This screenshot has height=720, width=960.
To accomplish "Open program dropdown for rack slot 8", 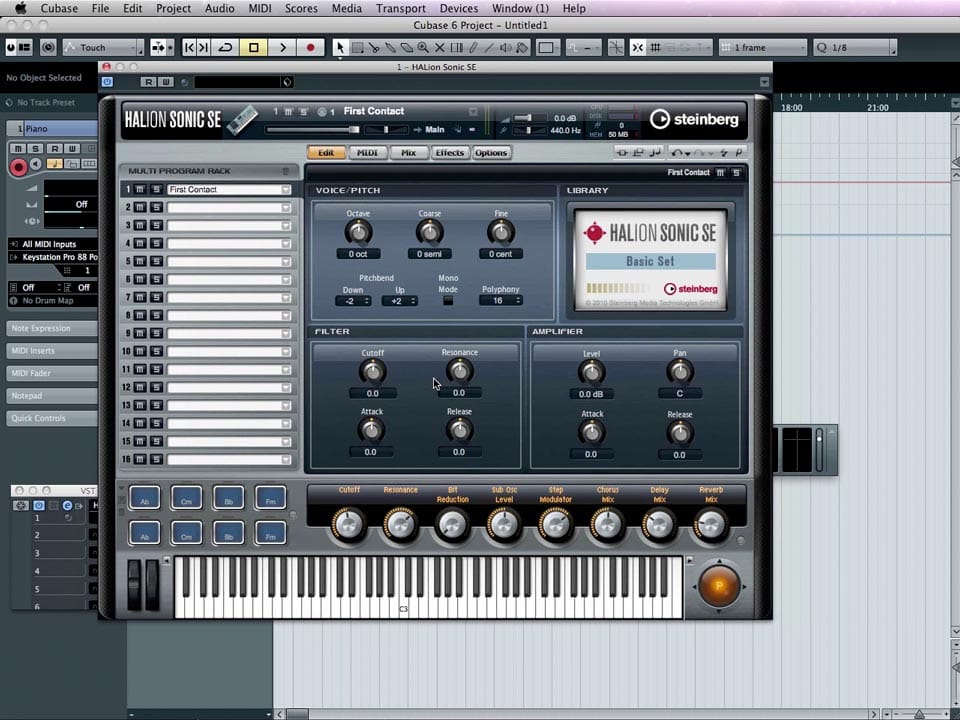I will (x=286, y=315).
